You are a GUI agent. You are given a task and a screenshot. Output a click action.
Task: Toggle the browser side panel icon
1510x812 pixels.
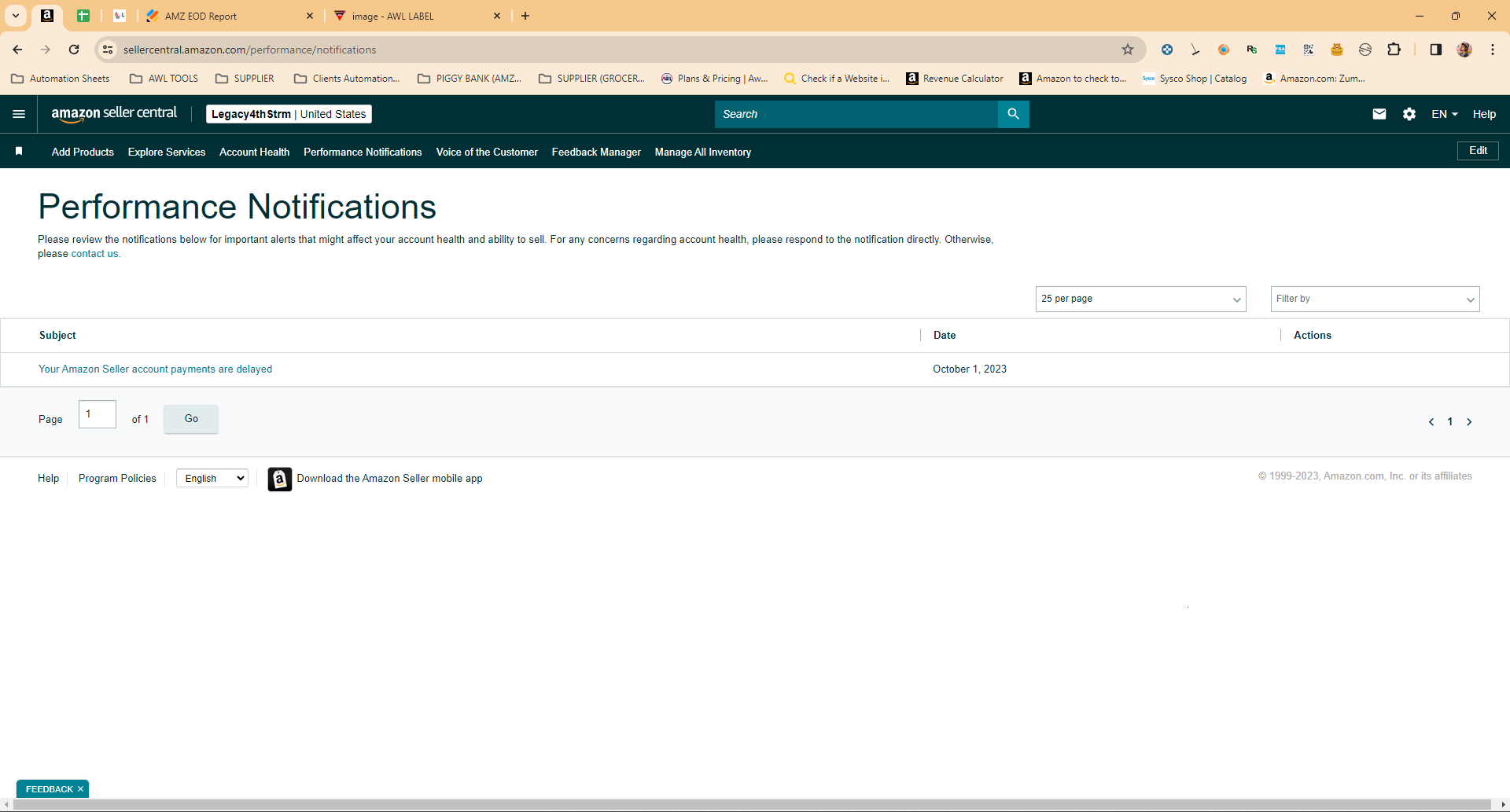[x=1435, y=50]
